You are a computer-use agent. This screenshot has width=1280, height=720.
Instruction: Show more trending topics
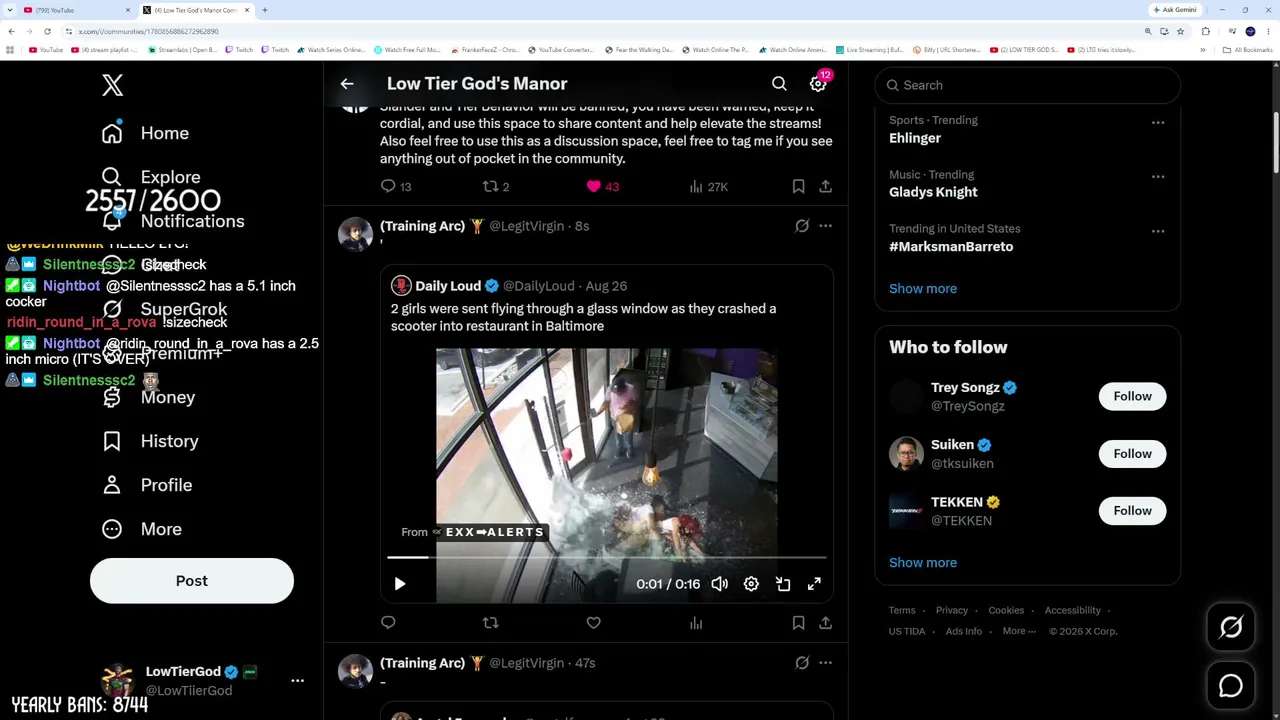coord(923,289)
